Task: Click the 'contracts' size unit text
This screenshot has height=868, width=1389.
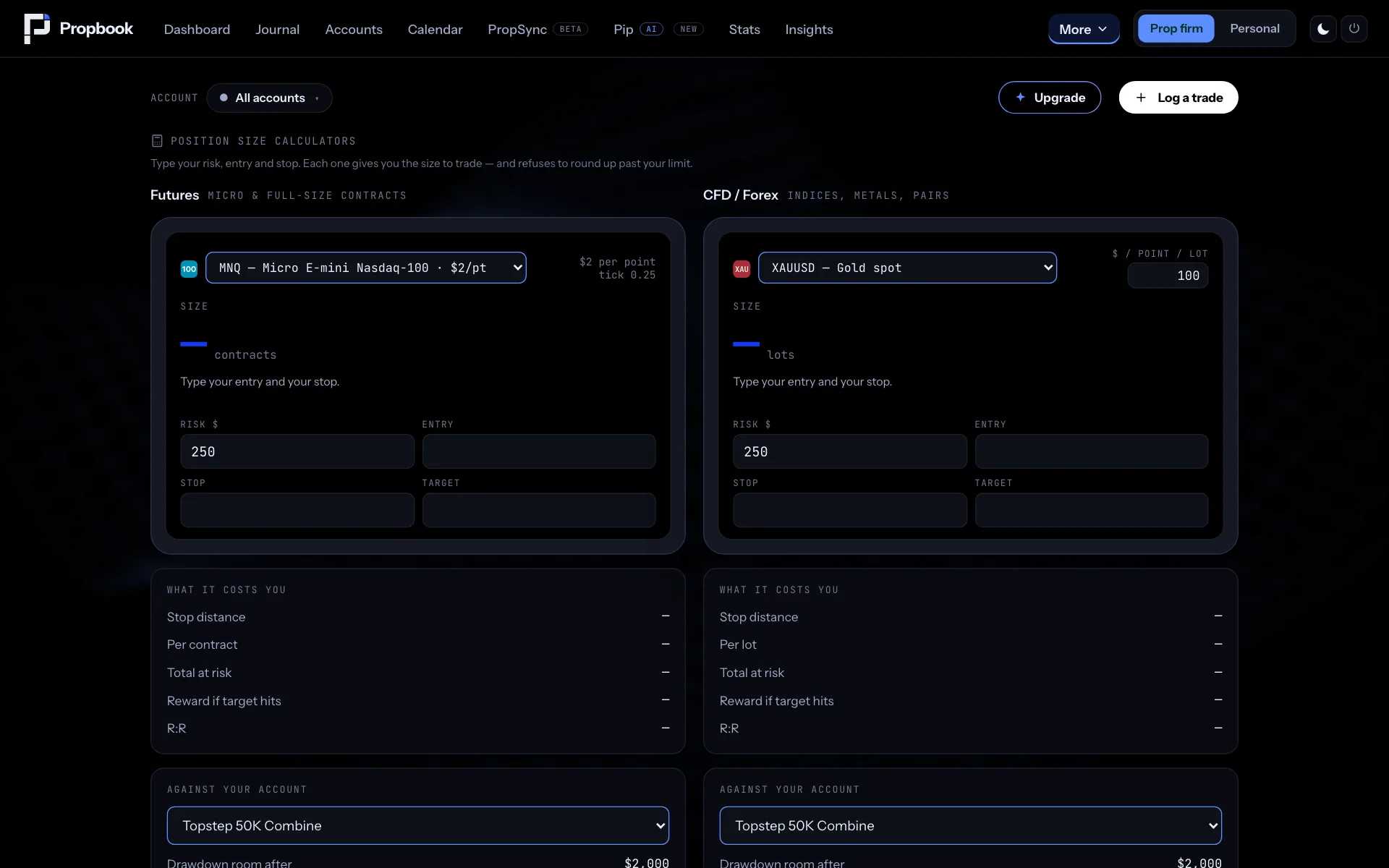Action: tap(245, 355)
